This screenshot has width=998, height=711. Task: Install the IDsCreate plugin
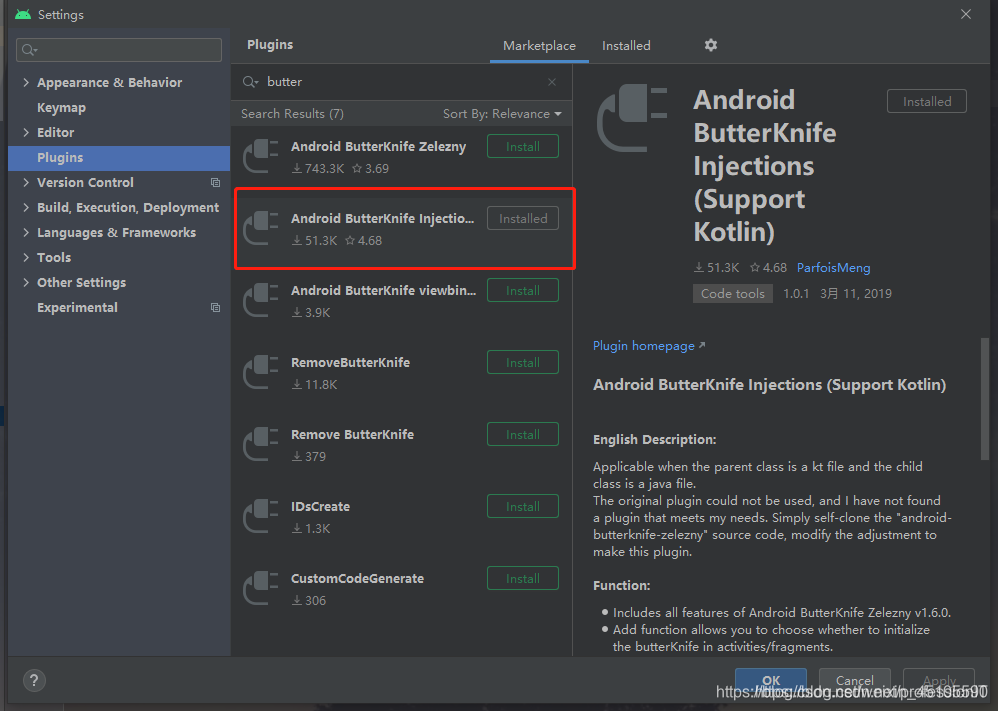point(523,506)
